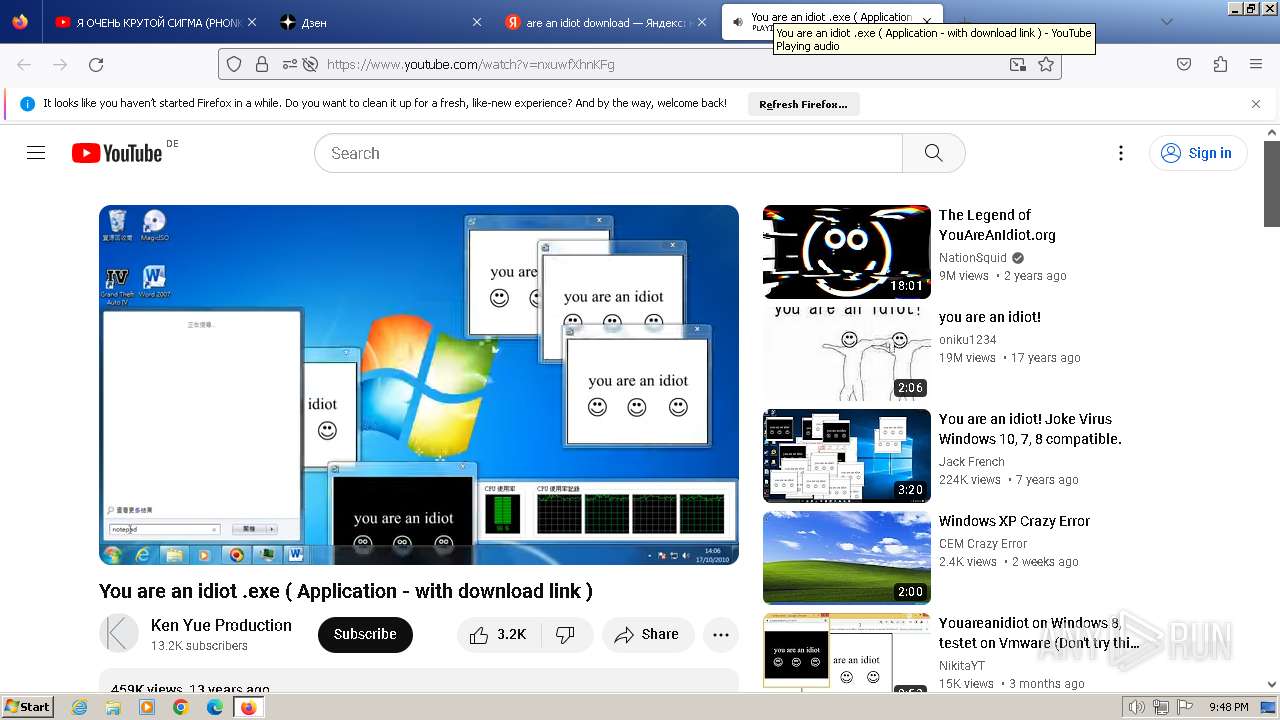Image resolution: width=1280 pixels, height=720 pixels.
Task: Click the page scrollbar up arrow
Action: (x=1271, y=133)
